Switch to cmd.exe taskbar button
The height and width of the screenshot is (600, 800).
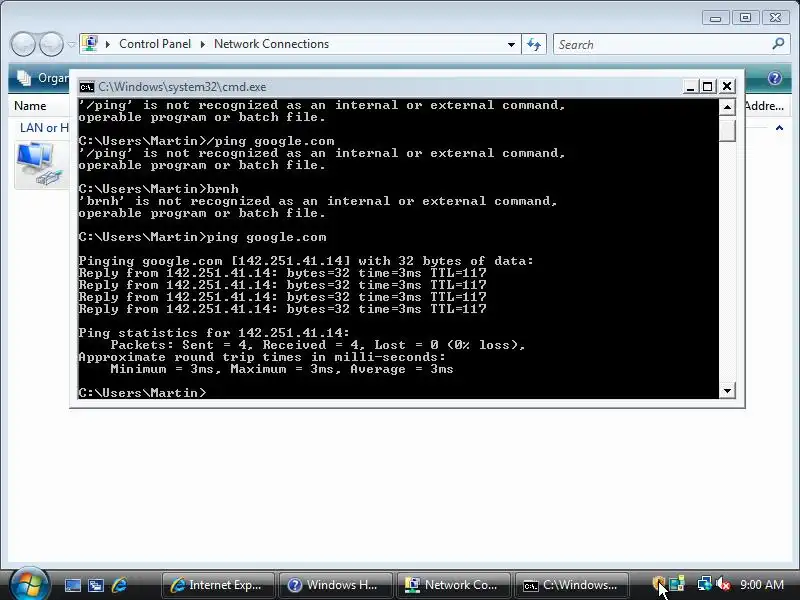pyautogui.click(x=571, y=585)
